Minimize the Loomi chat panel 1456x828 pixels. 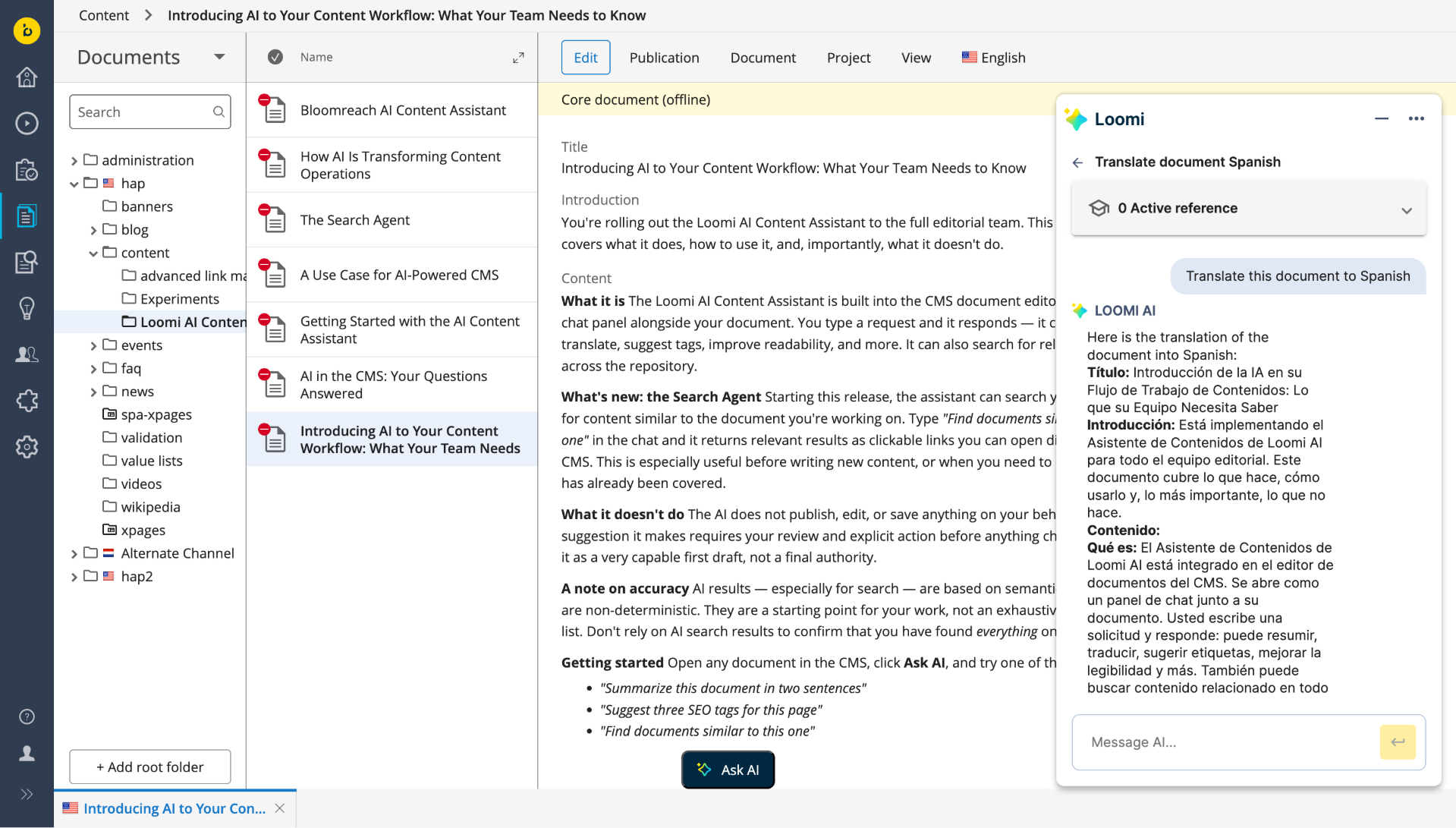pos(1381,118)
